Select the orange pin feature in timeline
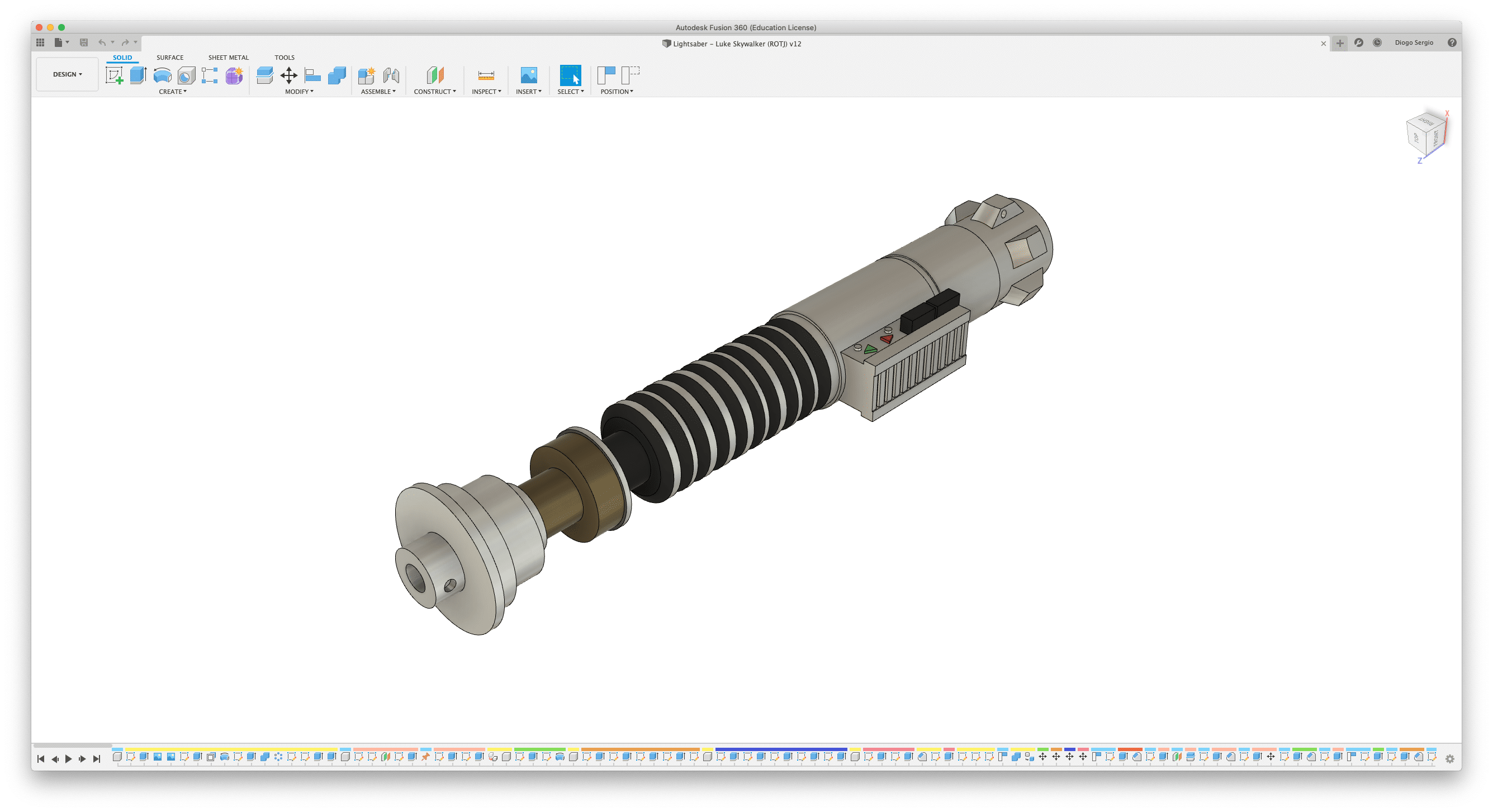The height and width of the screenshot is (812, 1493). coord(425,756)
